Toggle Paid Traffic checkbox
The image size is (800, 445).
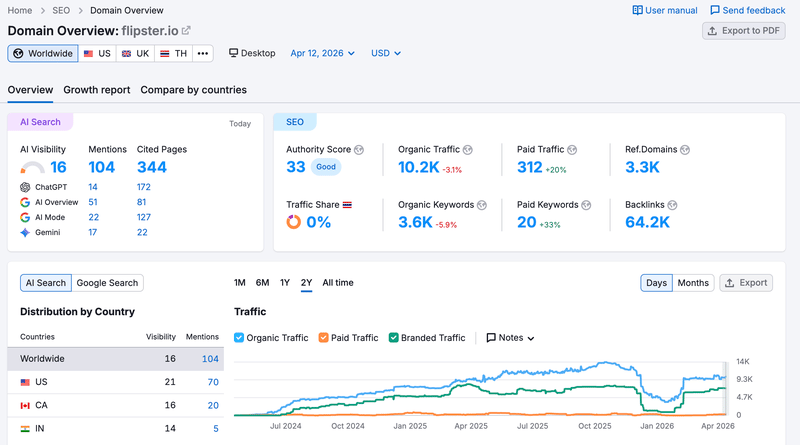coord(323,338)
